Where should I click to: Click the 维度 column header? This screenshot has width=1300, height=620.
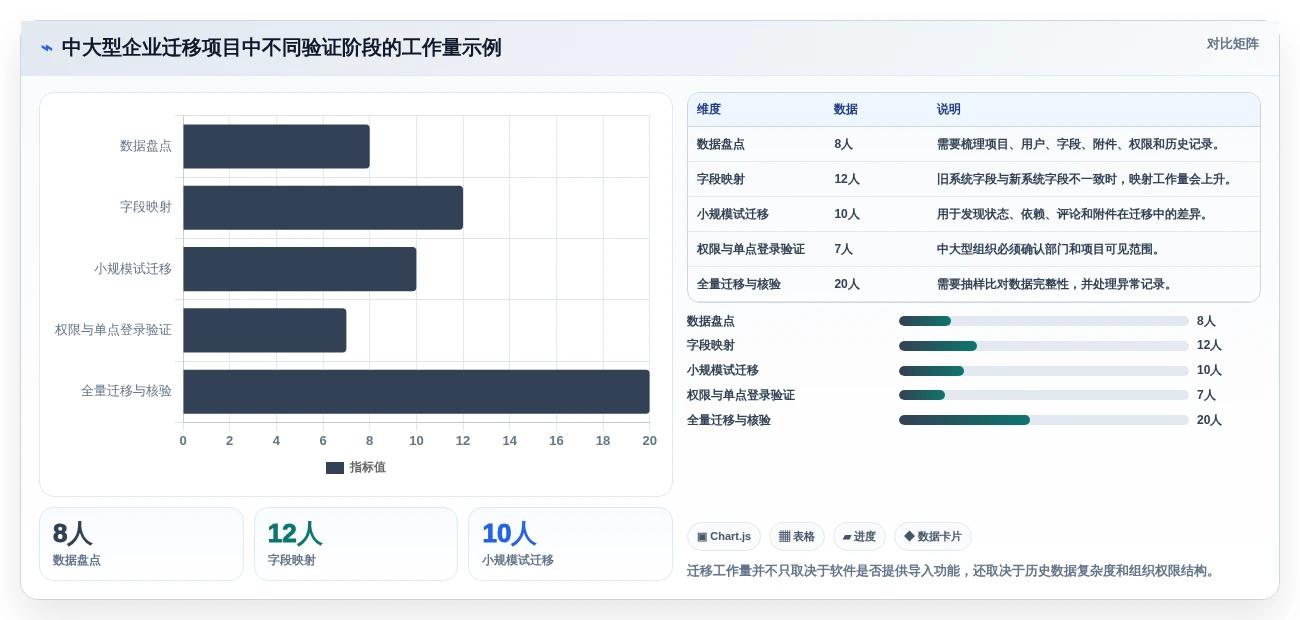pyautogui.click(x=709, y=110)
